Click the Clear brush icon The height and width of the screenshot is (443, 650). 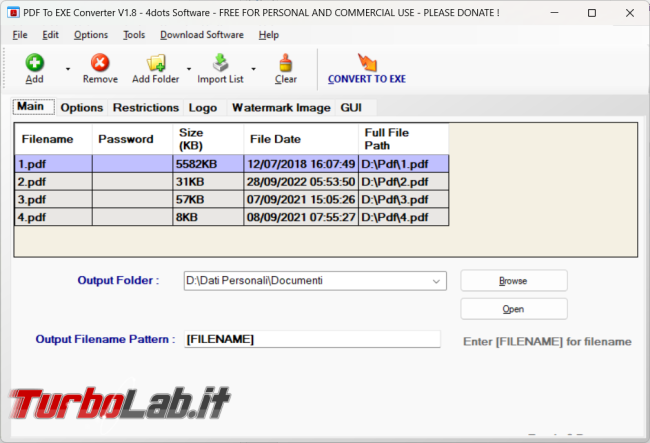[x=286, y=63]
